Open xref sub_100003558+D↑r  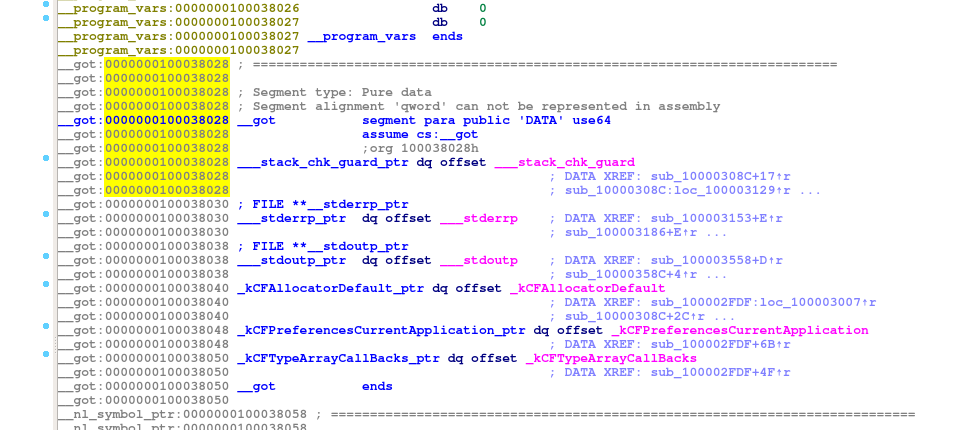click(x=717, y=260)
